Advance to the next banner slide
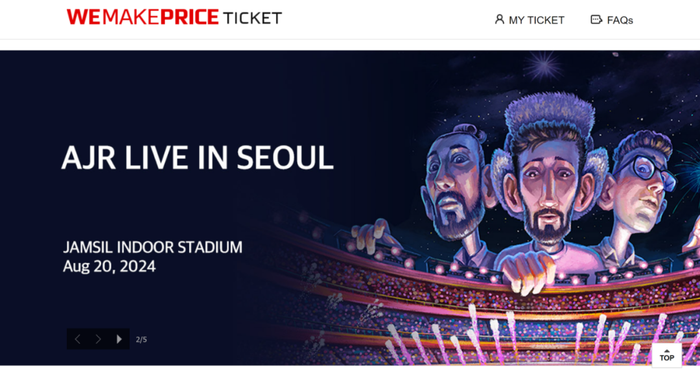Screen dimensions: 700x382 tap(98, 339)
